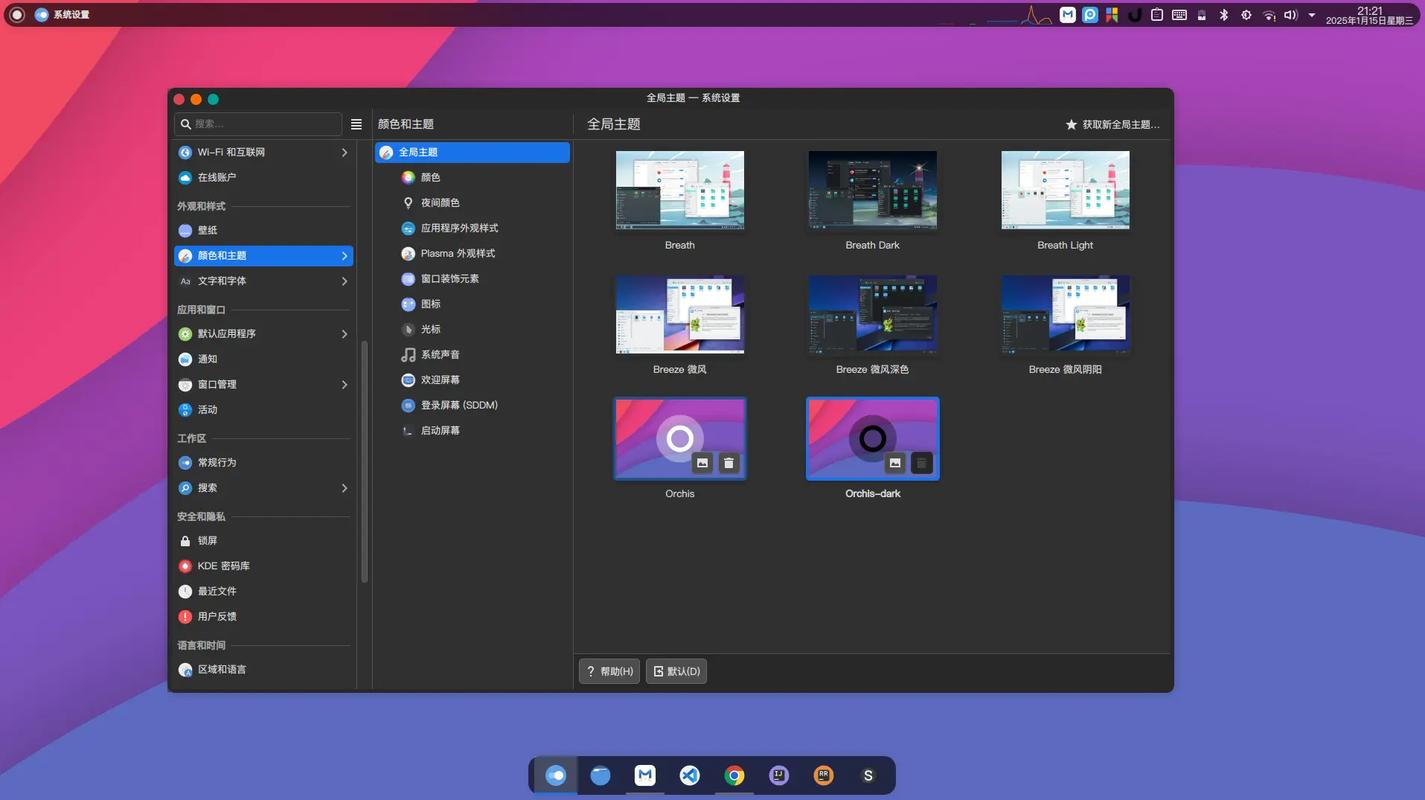1425x800 pixels.
Task: Click the delete icon on Orchis theme
Action: pos(728,462)
